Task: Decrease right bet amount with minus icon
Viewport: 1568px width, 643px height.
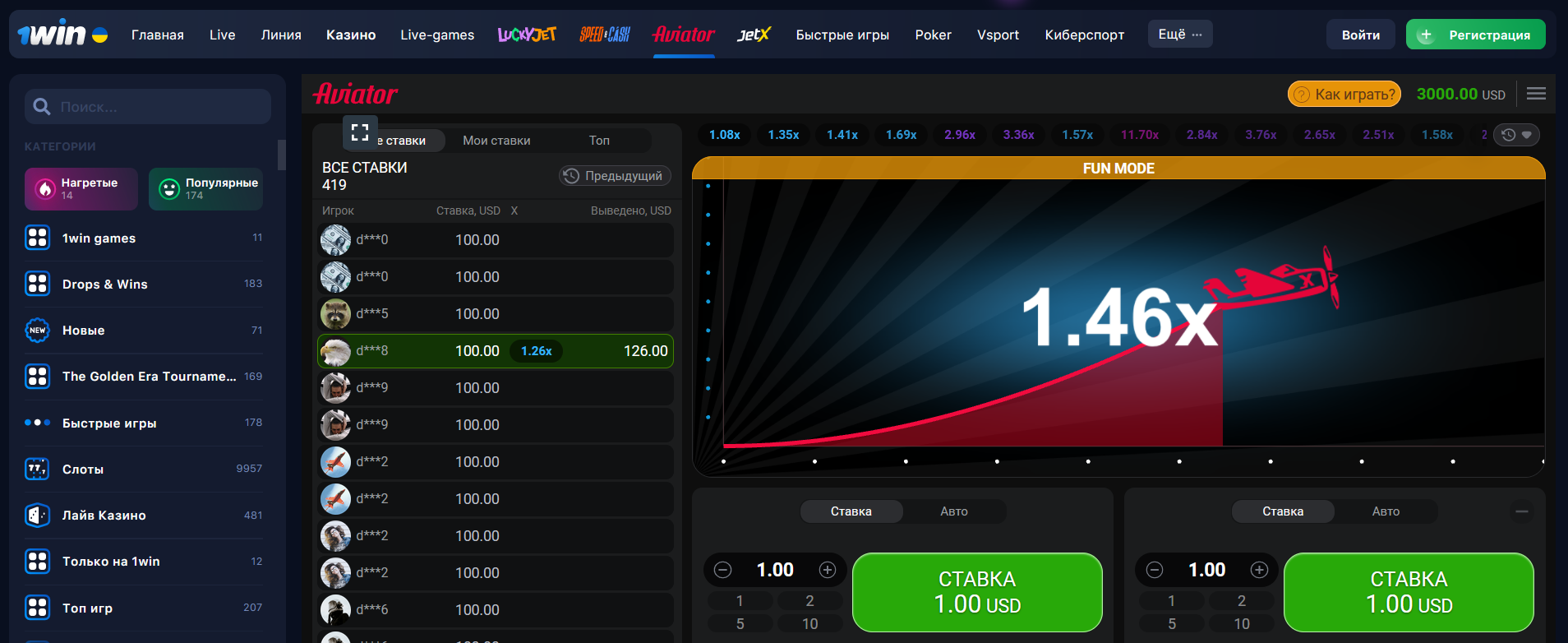Action: pos(1155,570)
